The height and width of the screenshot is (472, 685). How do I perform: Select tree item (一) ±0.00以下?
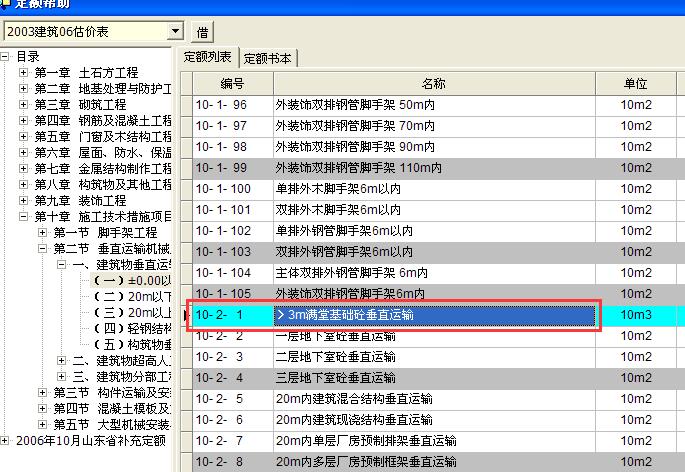[x=131, y=281]
